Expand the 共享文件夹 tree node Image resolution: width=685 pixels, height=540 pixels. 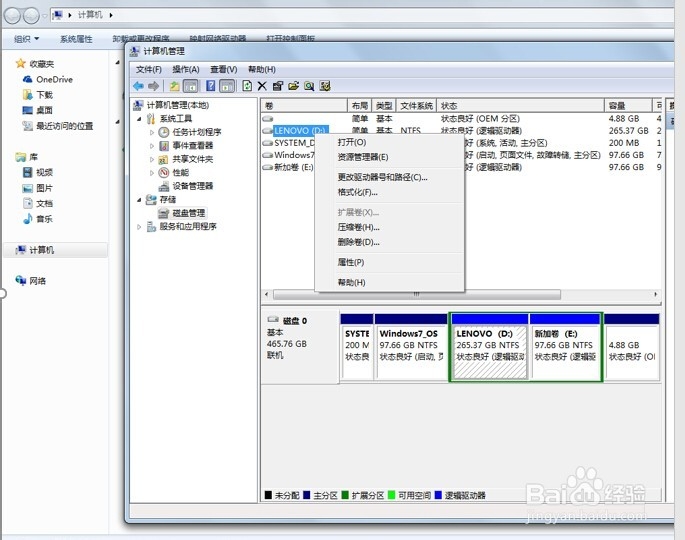click(x=152, y=159)
